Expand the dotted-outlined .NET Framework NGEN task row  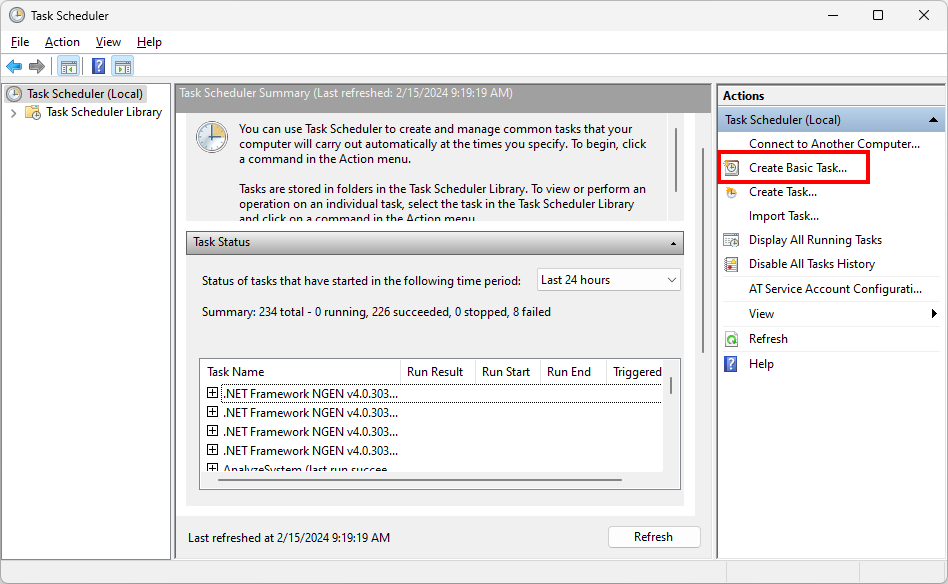(x=212, y=393)
